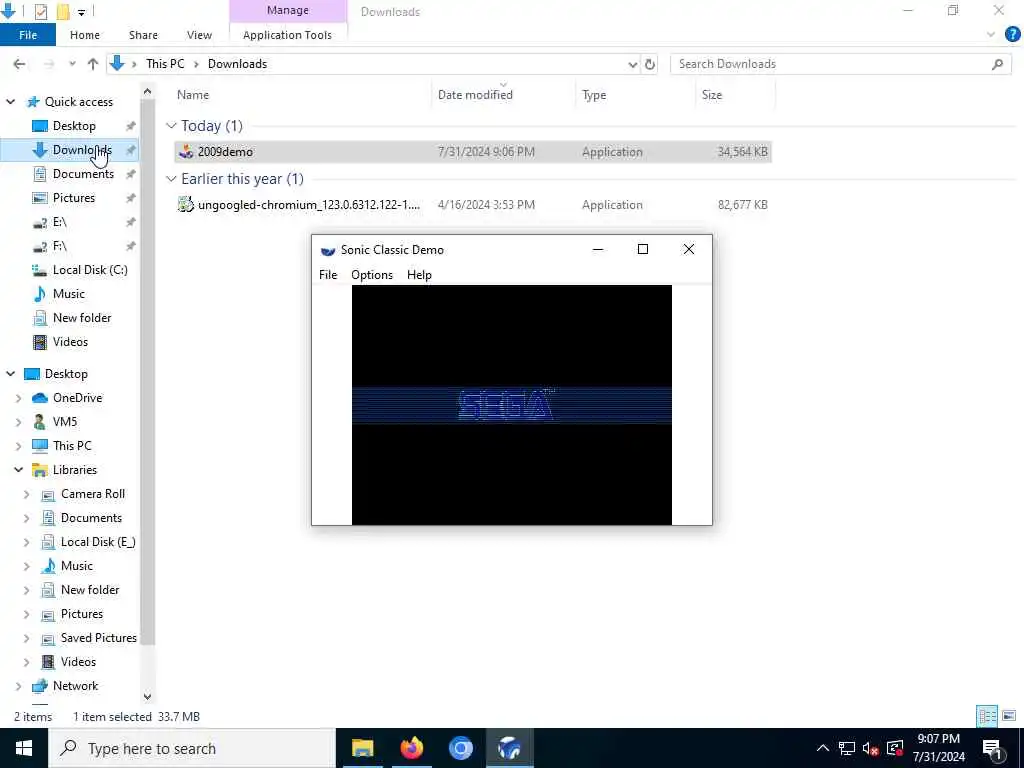Click the muted volume tray icon
1024x768 pixels.
(870, 748)
